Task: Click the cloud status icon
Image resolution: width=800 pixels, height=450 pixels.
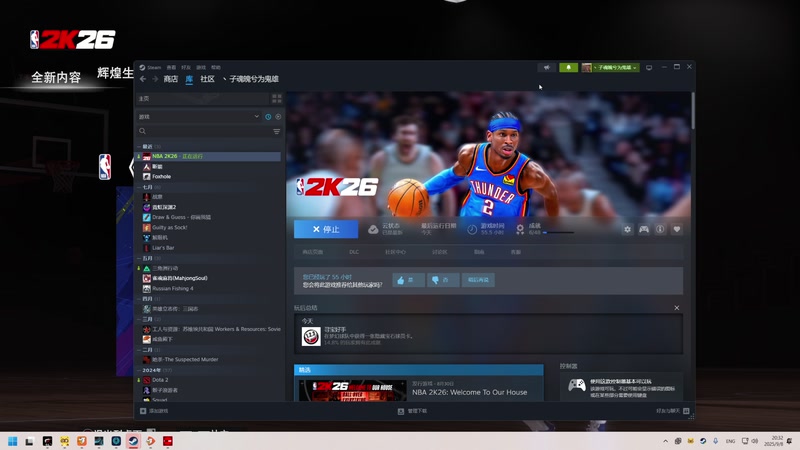Action: click(x=373, y=230)
